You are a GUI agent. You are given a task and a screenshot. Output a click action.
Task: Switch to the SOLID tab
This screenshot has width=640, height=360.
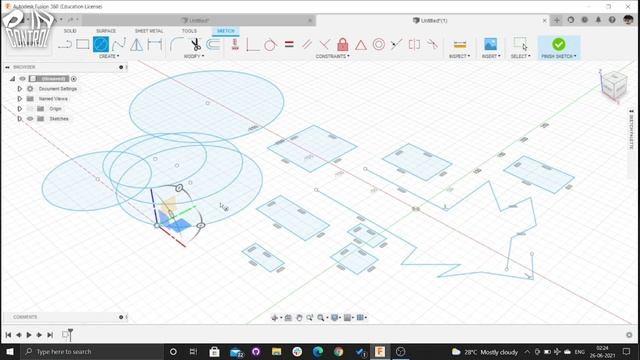coord(70,31)
